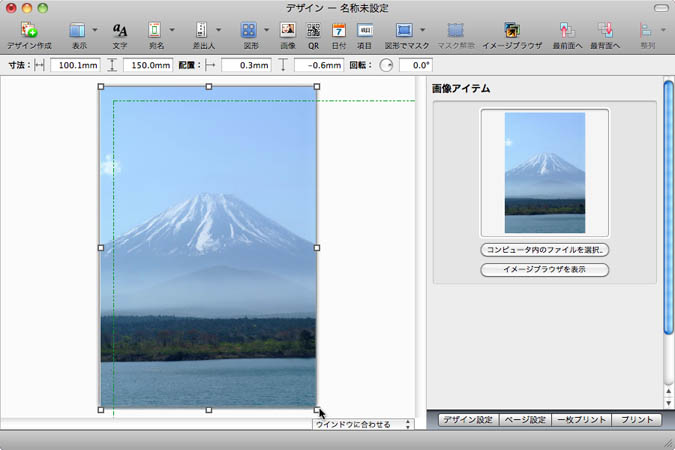Click the 画像 image tool icon

pos(288,31)
